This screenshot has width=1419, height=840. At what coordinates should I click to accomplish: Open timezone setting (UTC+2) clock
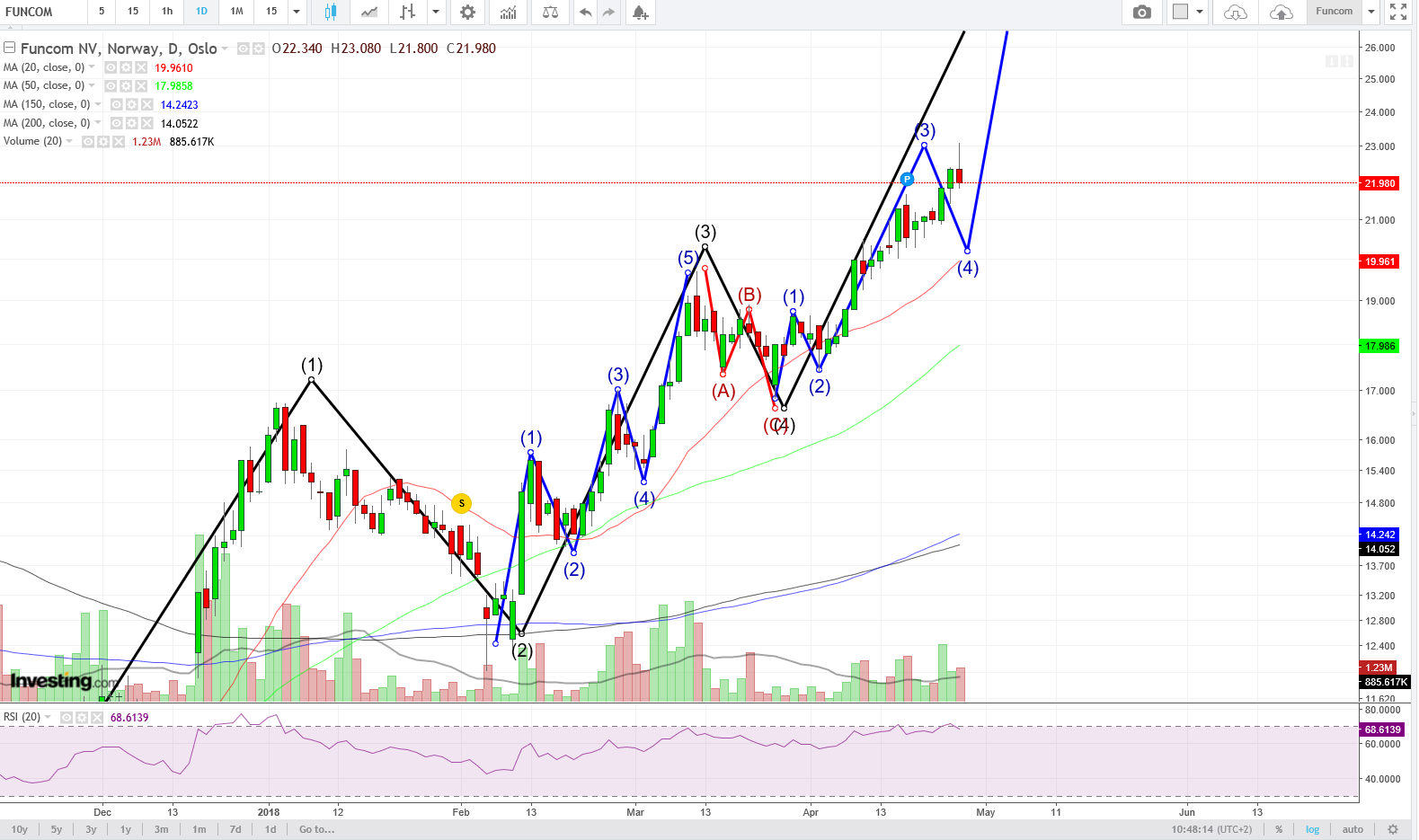click(x=1211, y=829)
